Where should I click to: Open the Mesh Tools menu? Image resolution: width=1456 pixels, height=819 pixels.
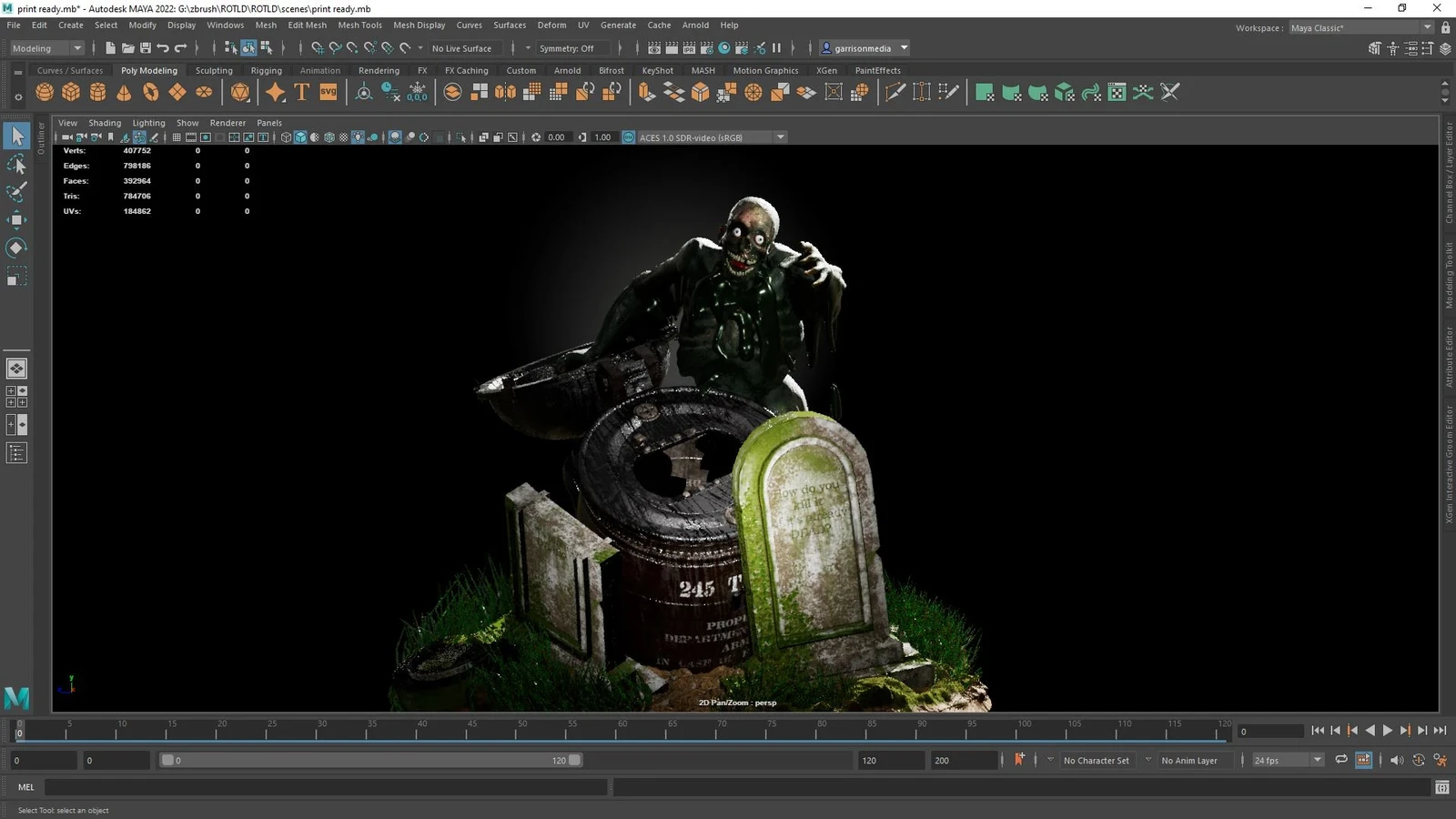pyautogui.click(x=359, y=25)
